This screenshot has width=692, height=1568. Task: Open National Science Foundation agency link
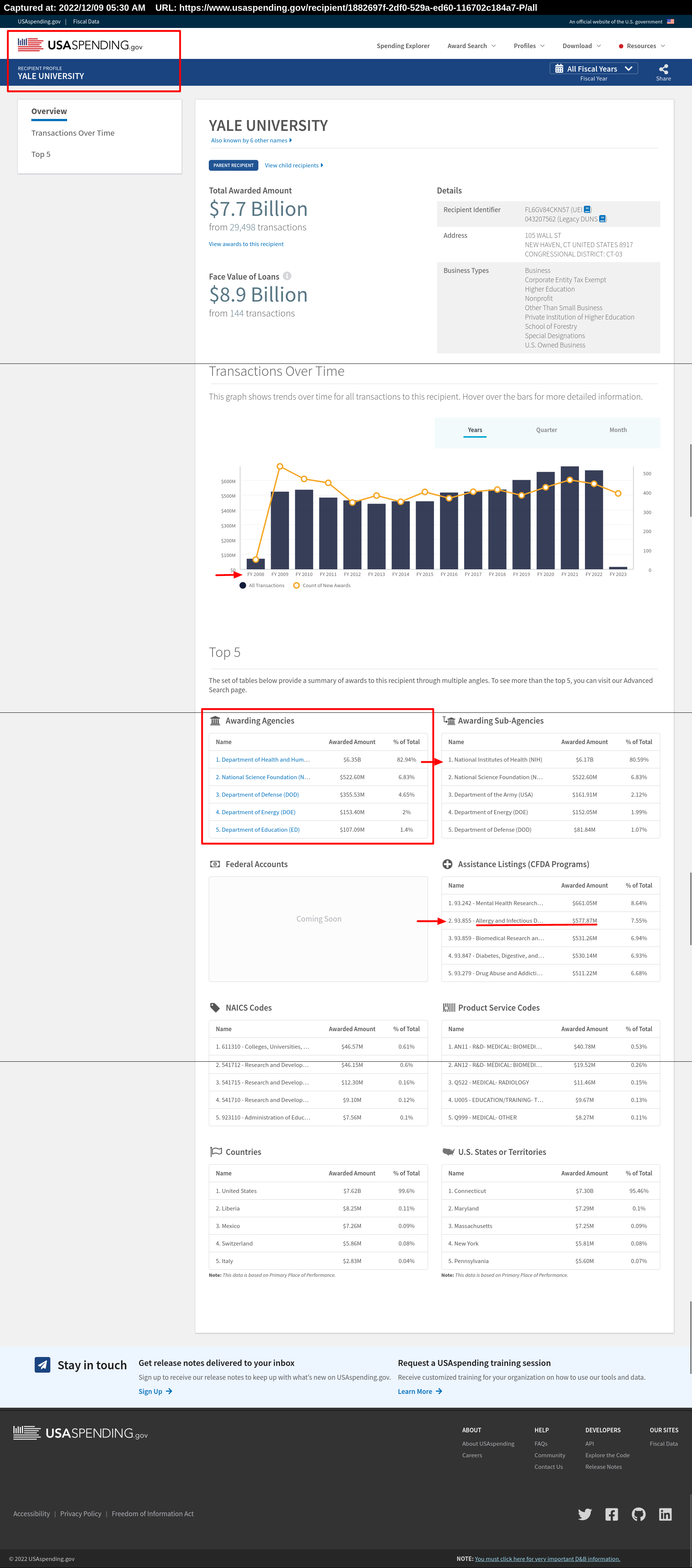tap(262, 777)
